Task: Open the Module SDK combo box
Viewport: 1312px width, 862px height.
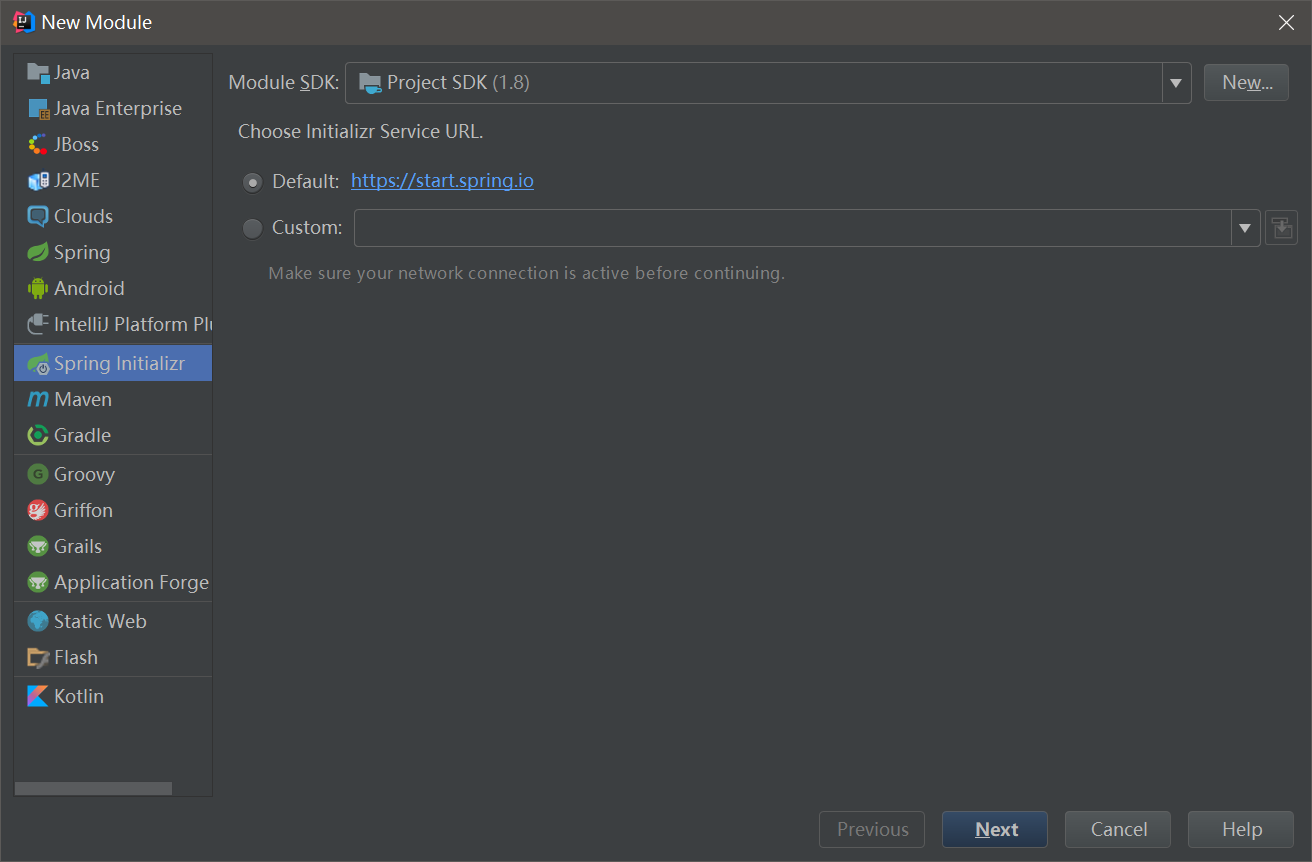Action: click(768, 83)
